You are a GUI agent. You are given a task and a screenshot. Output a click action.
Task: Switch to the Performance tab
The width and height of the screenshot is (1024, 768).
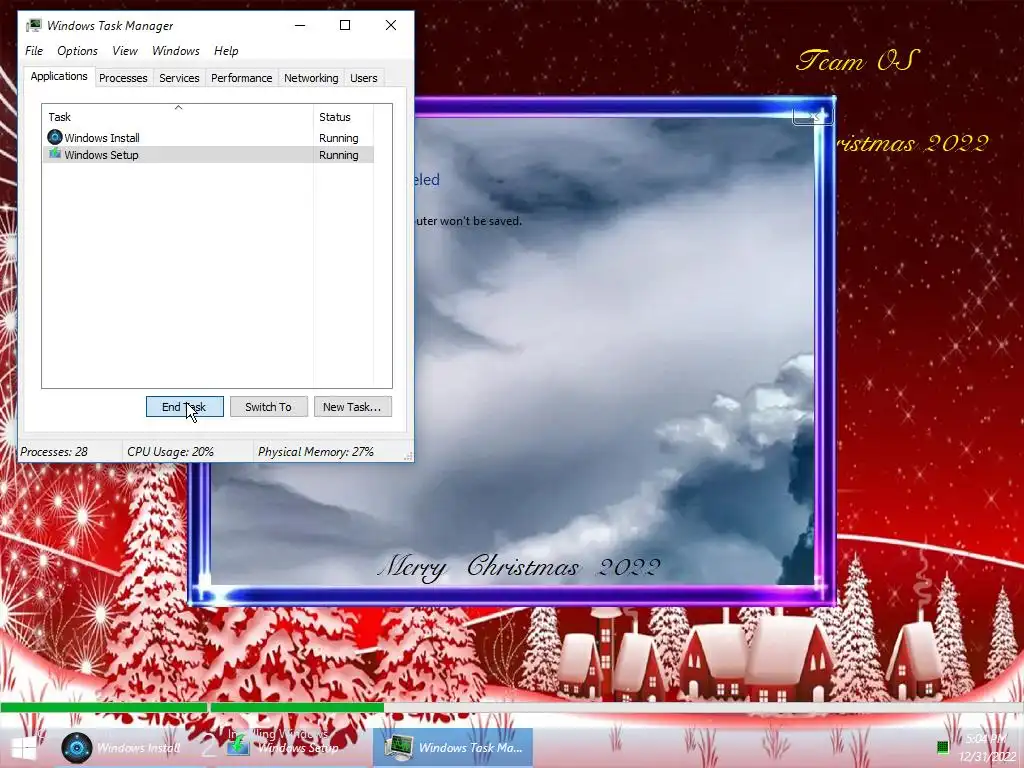(242, 78)
